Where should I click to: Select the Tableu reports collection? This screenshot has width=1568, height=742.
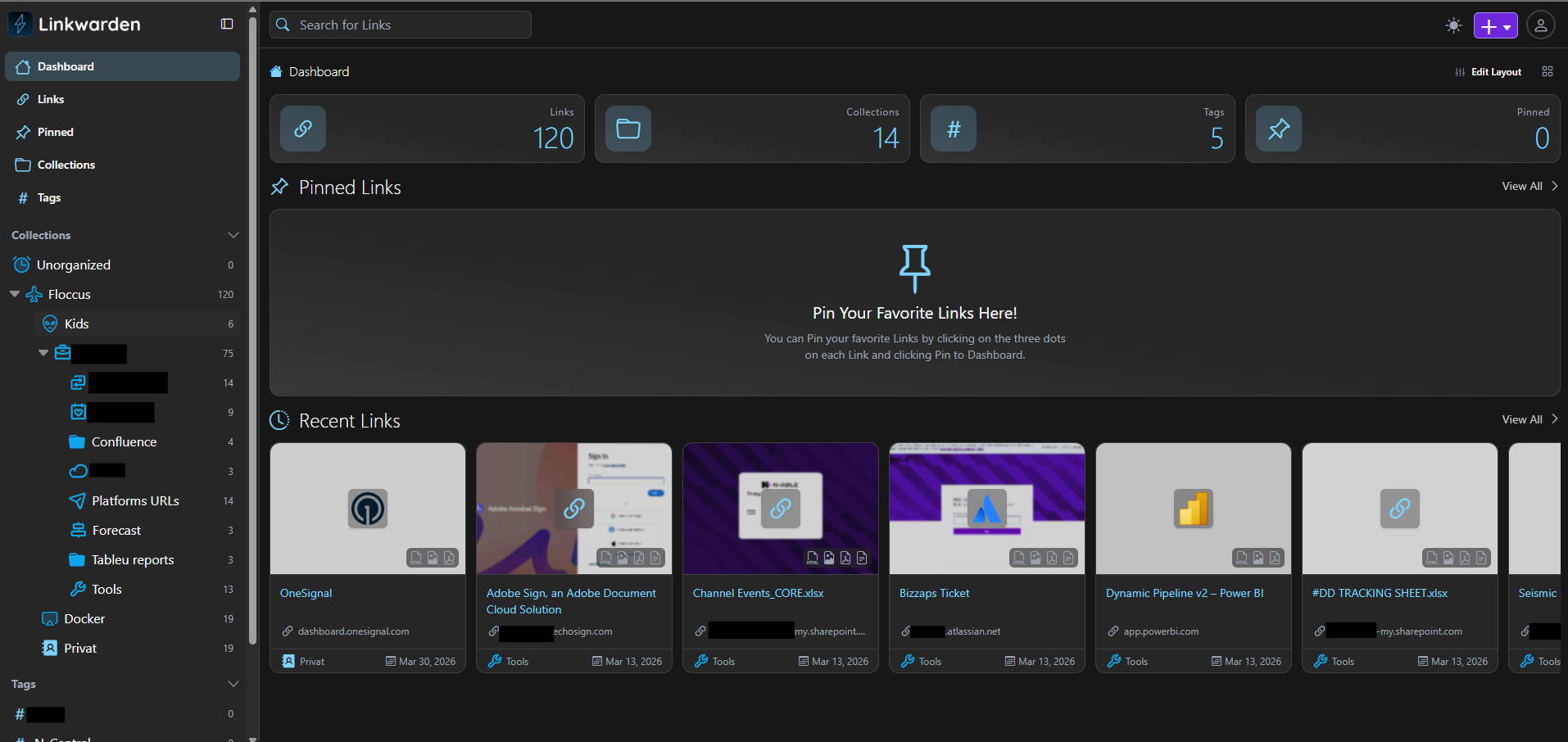pos(152,559)
